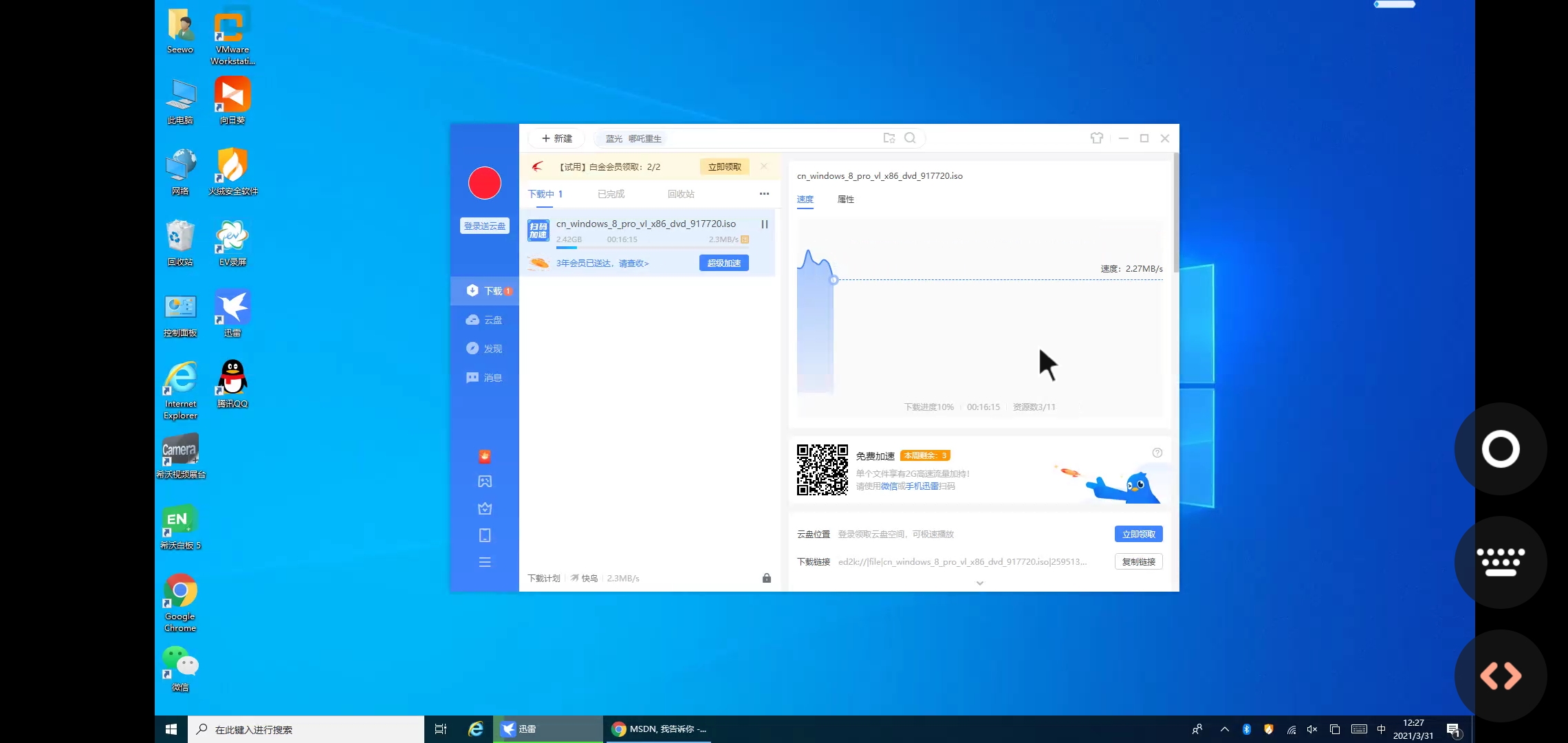Click the help question mark icon
Viewport: 1568px width, 743px height.
(x=1157, y=453)
